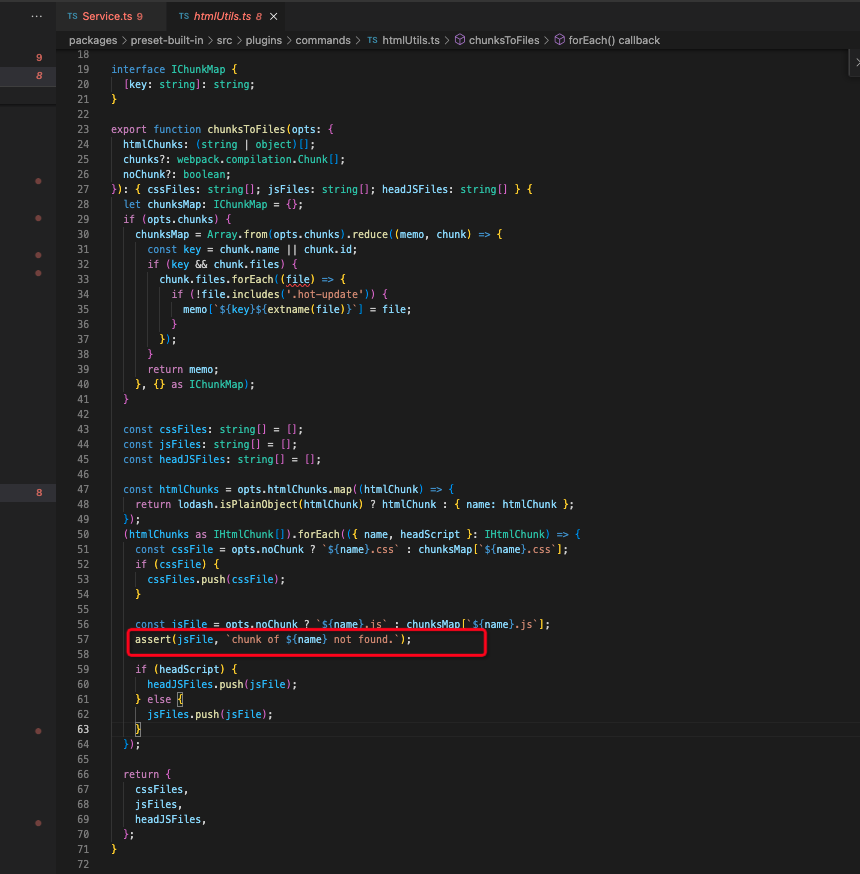The image size is (860, 874).
Task: Click 'const cssFiles: string[] = [];' line
Action: tap(213, 429)
